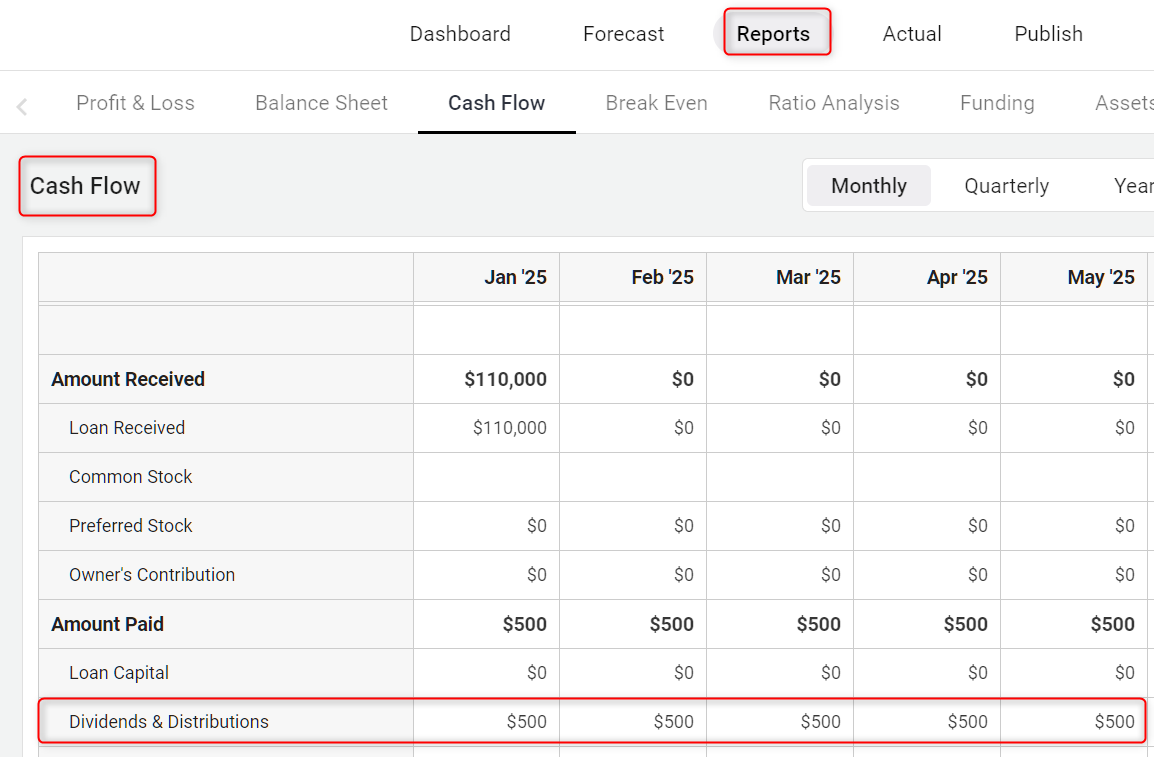Open the Dashboard section
The width and height of the screenshot is (1154, 757).
coord(460,34)
